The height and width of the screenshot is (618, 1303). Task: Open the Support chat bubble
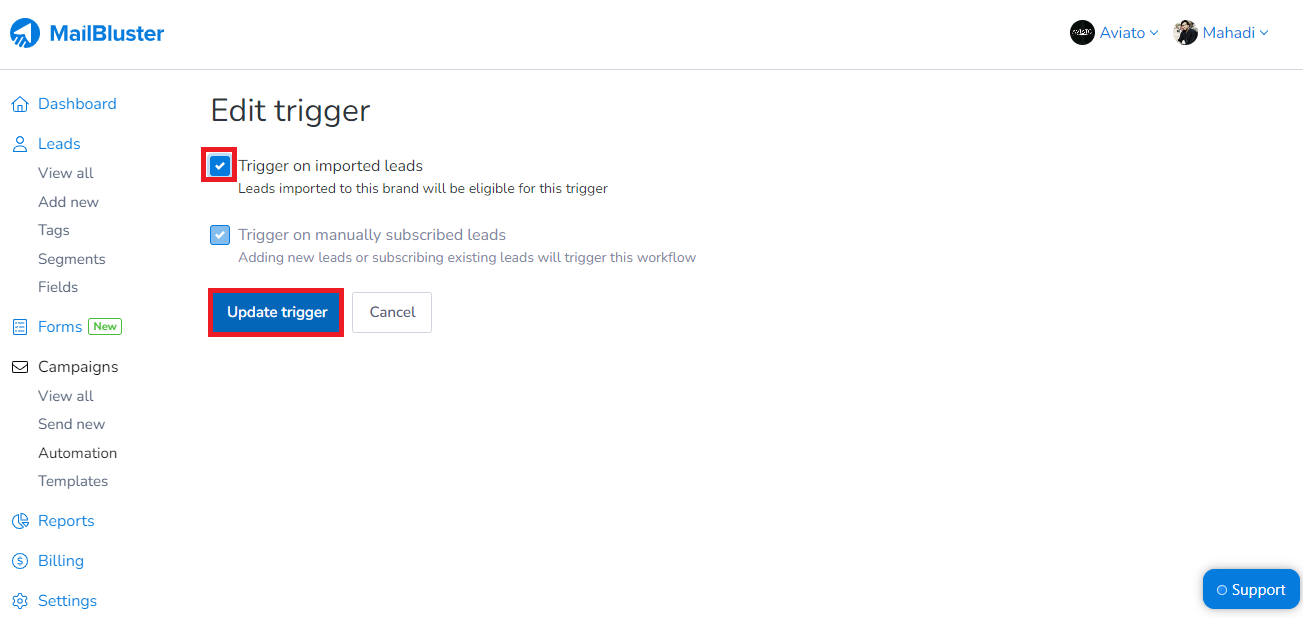[1251, 589]
